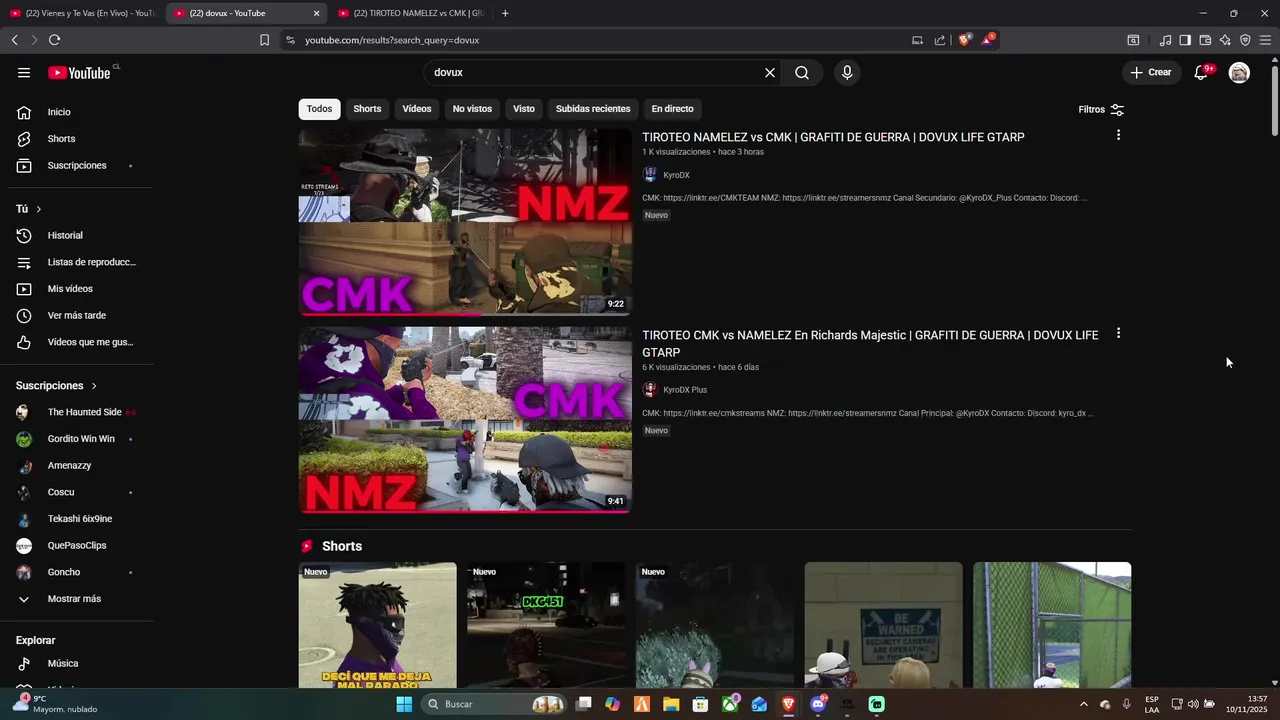Open Brave Shields lion icon

(x=964, y=40)
